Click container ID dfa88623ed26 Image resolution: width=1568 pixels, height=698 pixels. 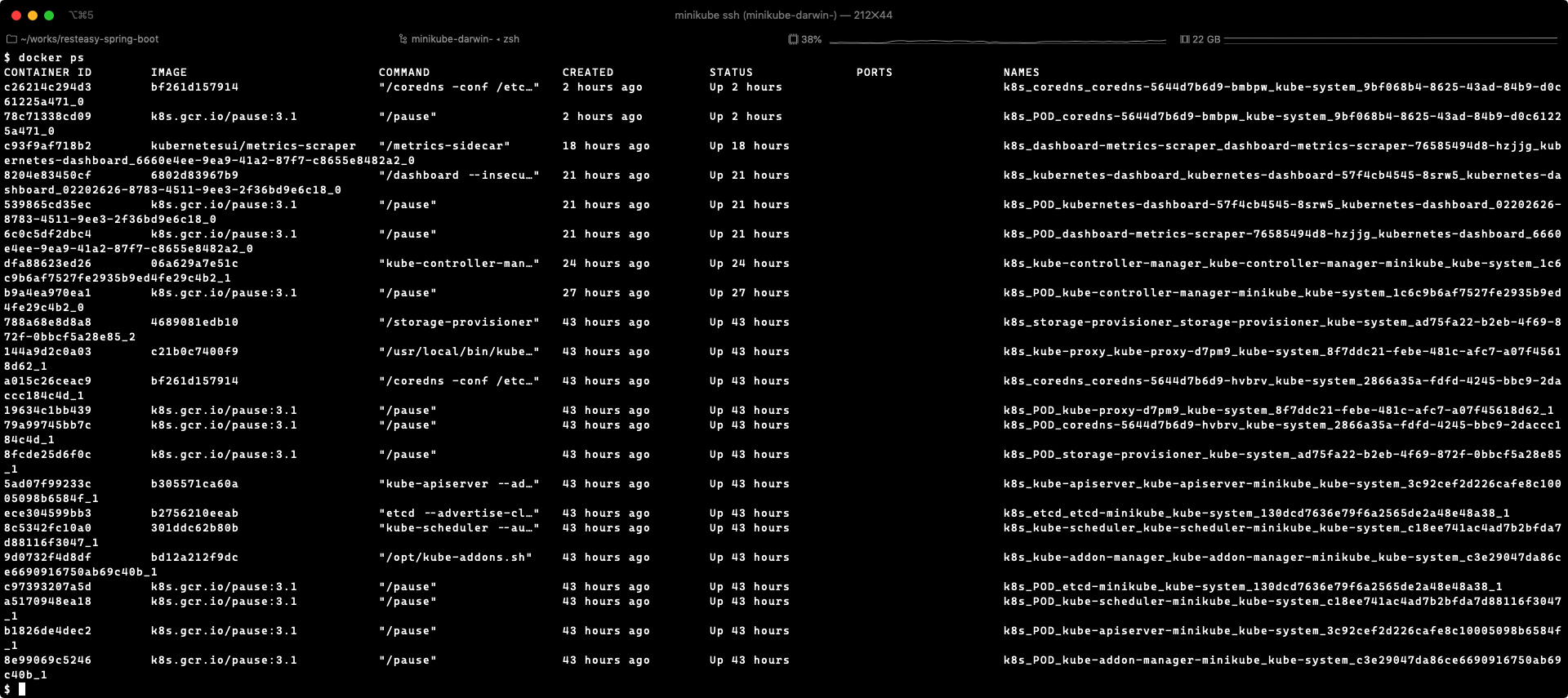click(48, 264)
